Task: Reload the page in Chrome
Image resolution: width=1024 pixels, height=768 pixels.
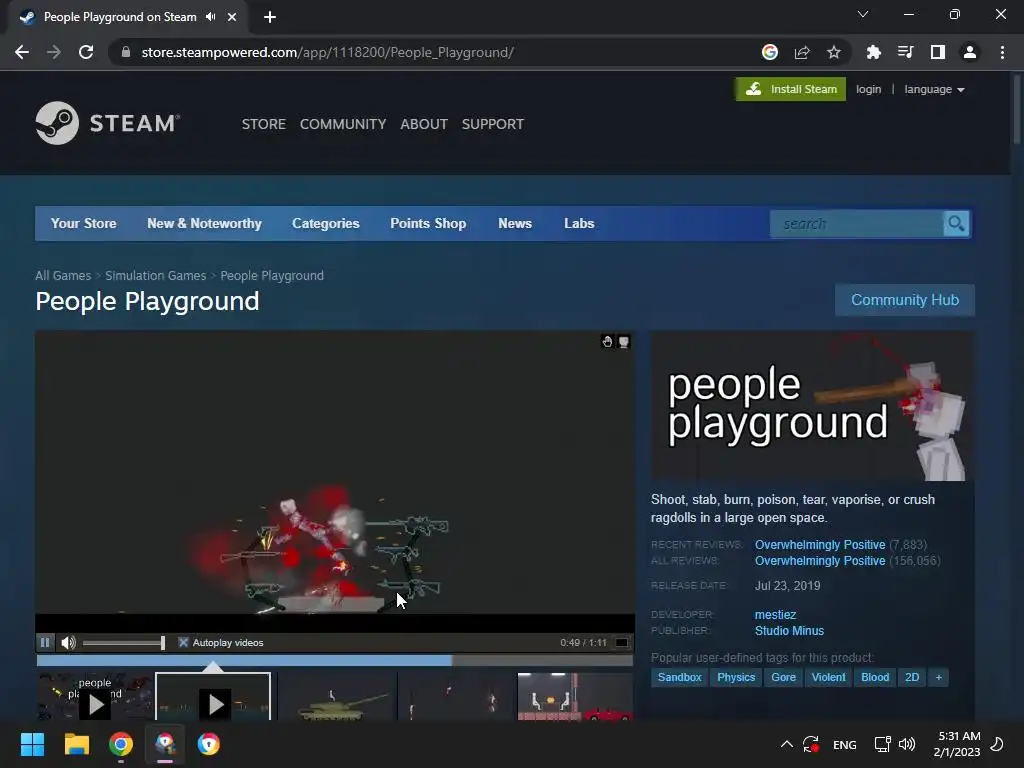Action: pyautogui.click(x=86, y=52)
